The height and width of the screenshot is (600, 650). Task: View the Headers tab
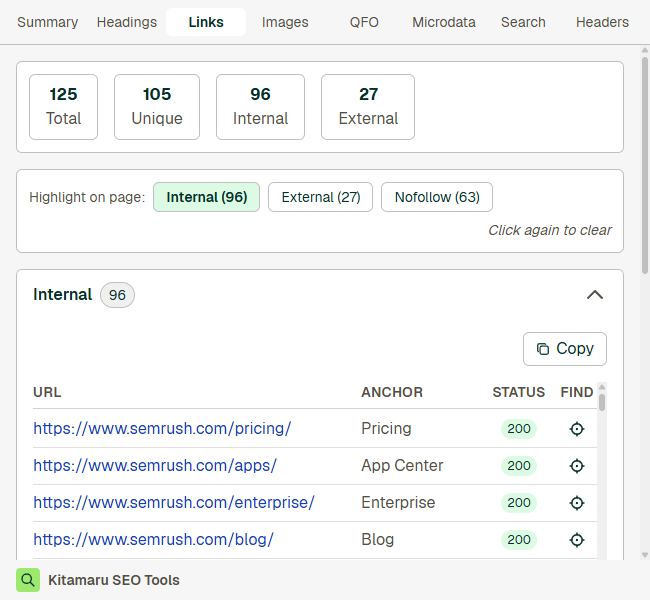click(602, 22)
